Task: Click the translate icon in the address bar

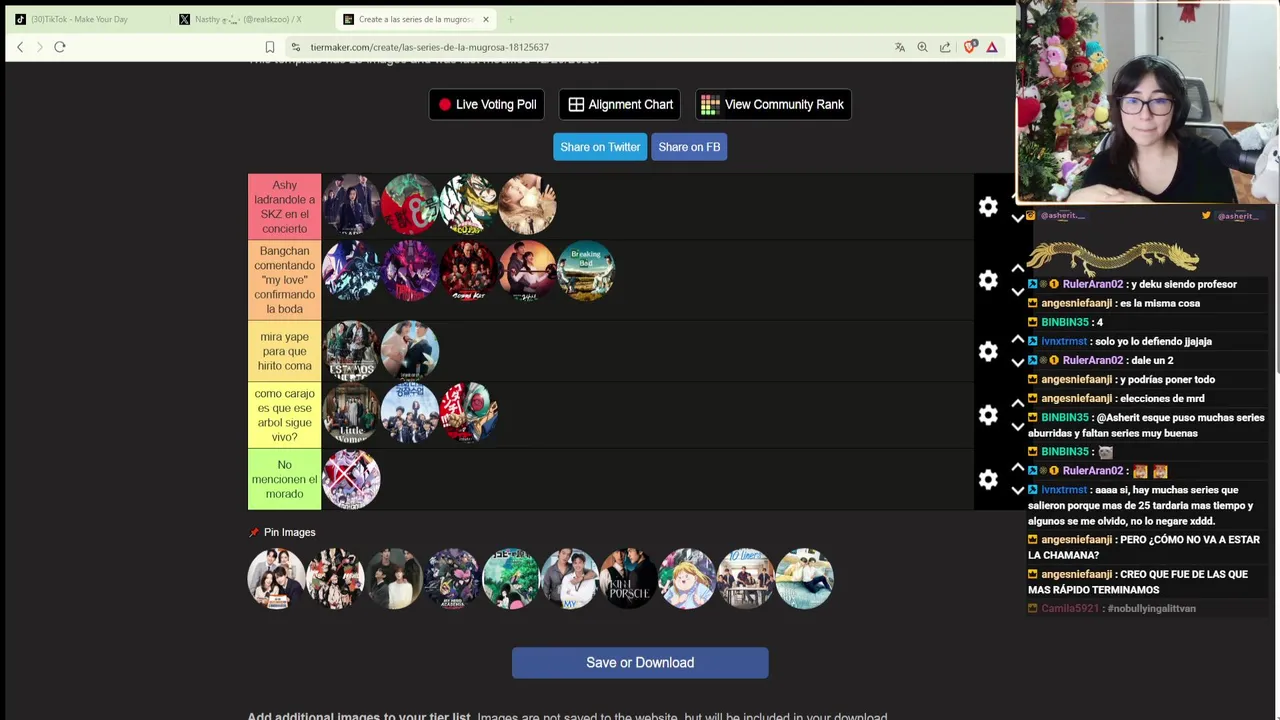Action: pos(900,47)
